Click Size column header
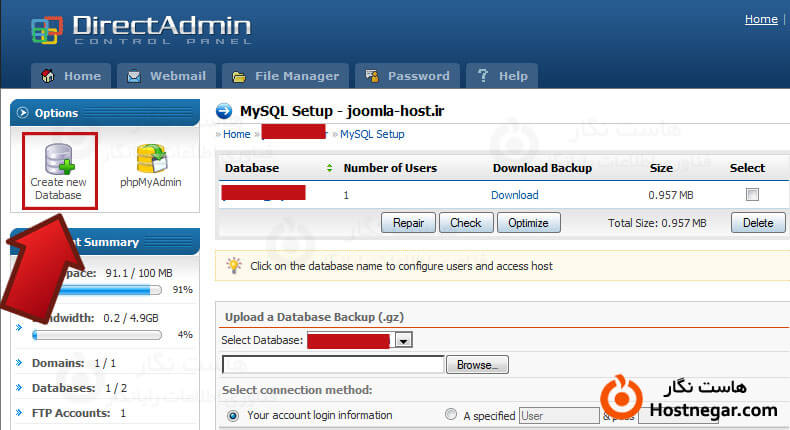Screen dimensions: 790x430 pyautogui.click(x=661, y=168)
